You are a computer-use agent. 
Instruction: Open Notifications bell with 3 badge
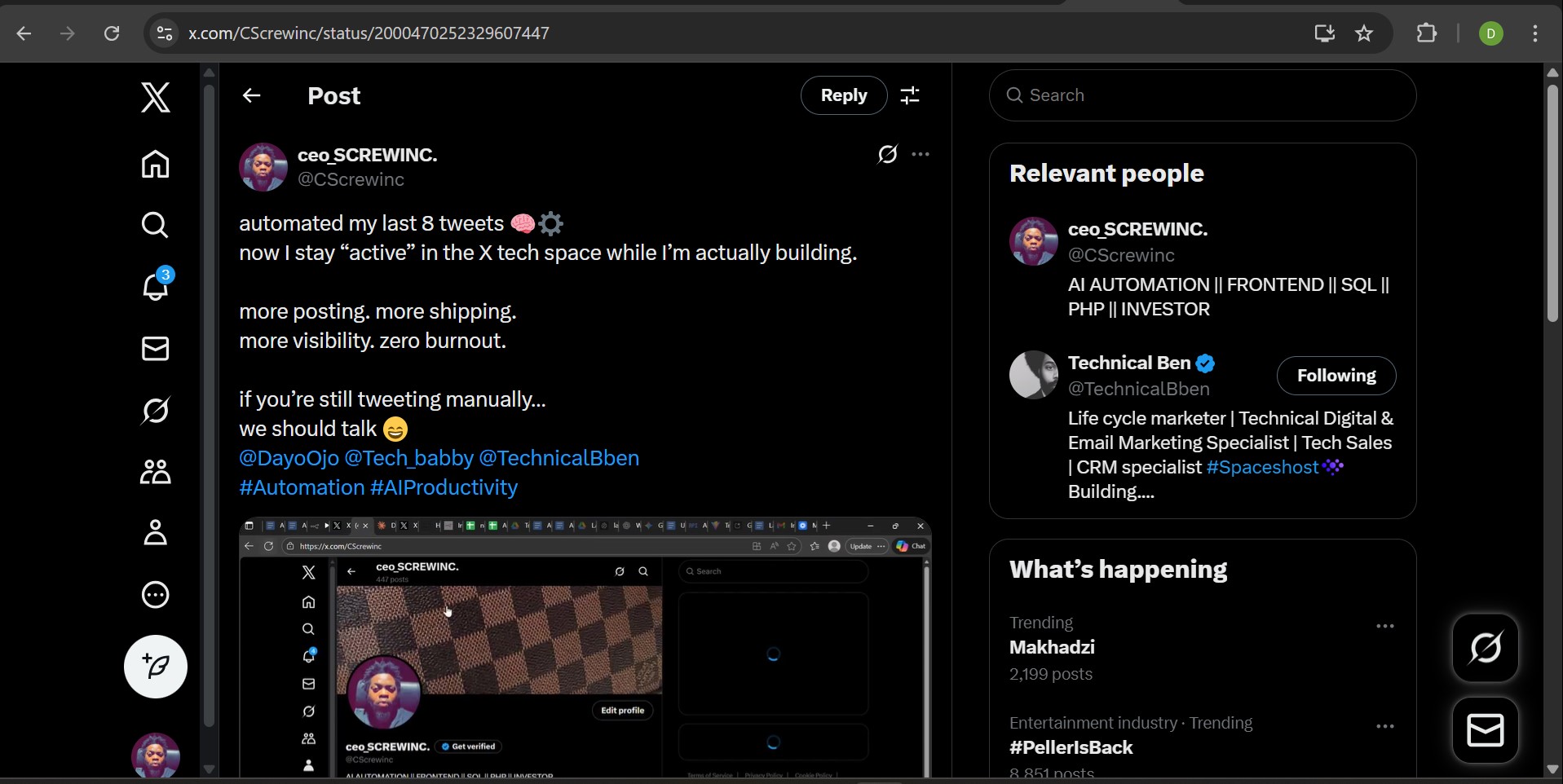[155, 286]
